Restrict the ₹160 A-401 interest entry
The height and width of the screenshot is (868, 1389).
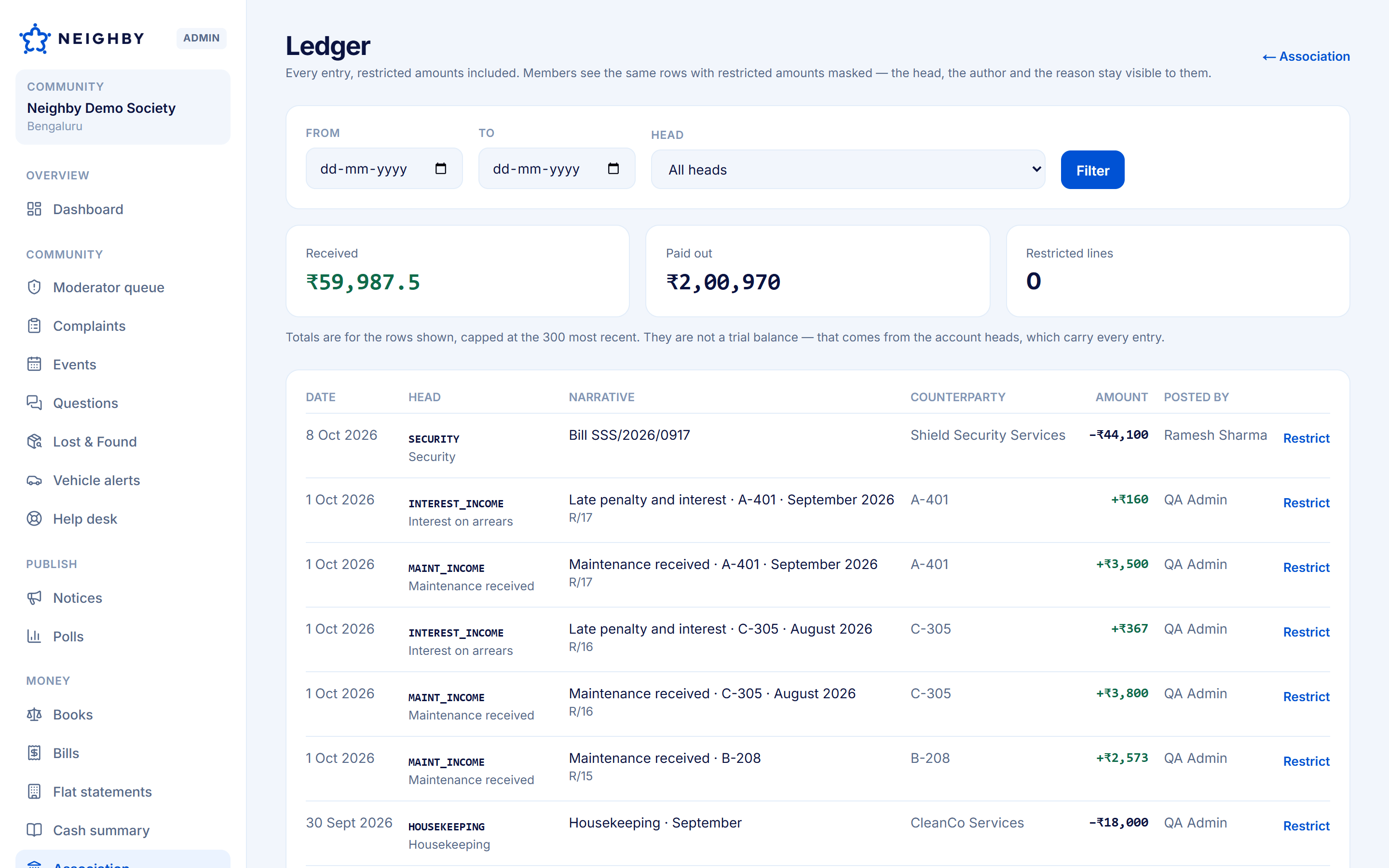[1306, 503]
